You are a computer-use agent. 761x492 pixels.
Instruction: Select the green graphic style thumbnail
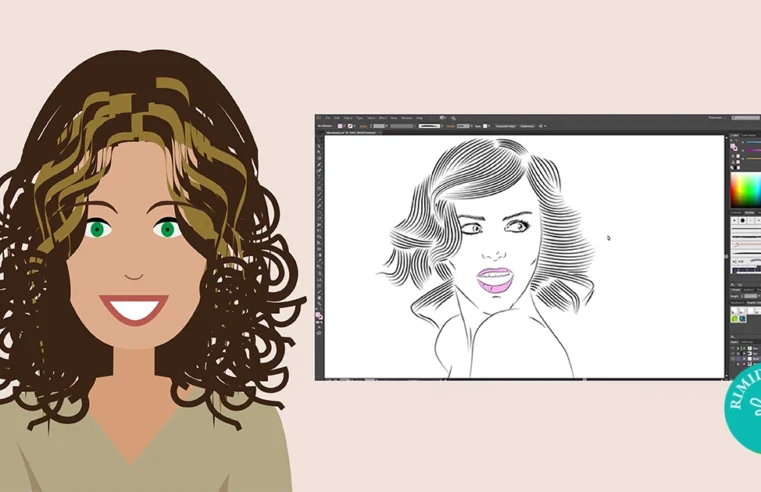[734, 318]
